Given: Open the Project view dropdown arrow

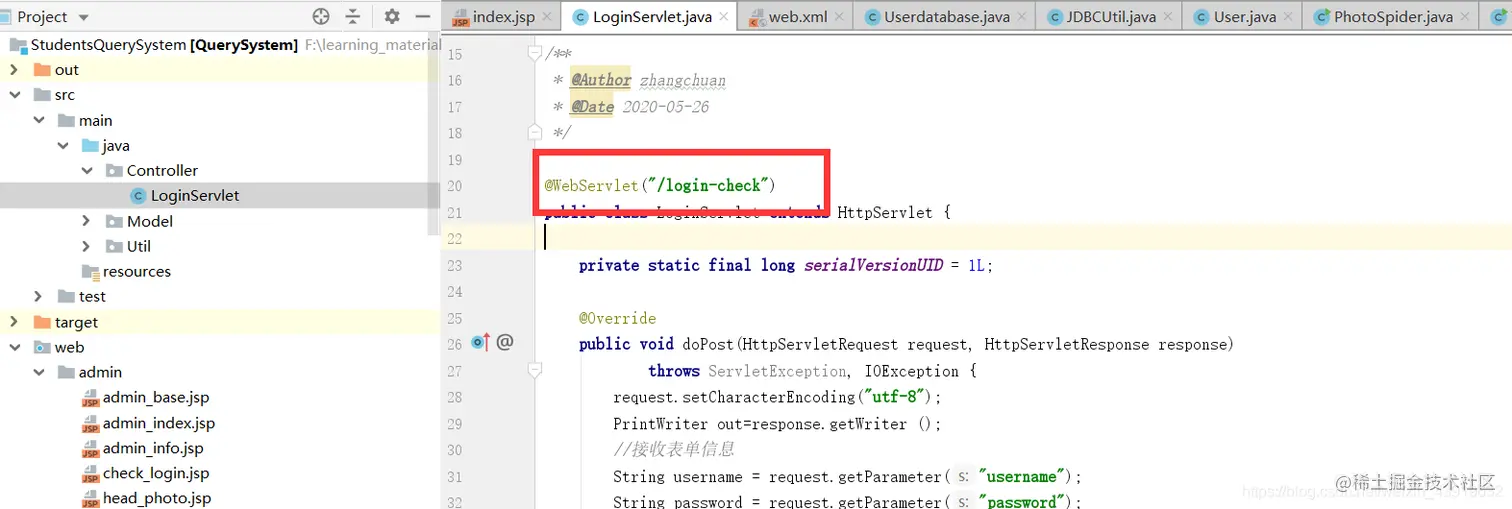Looking at the screenshot, I should pyautogui.click(x=83, y=18).
